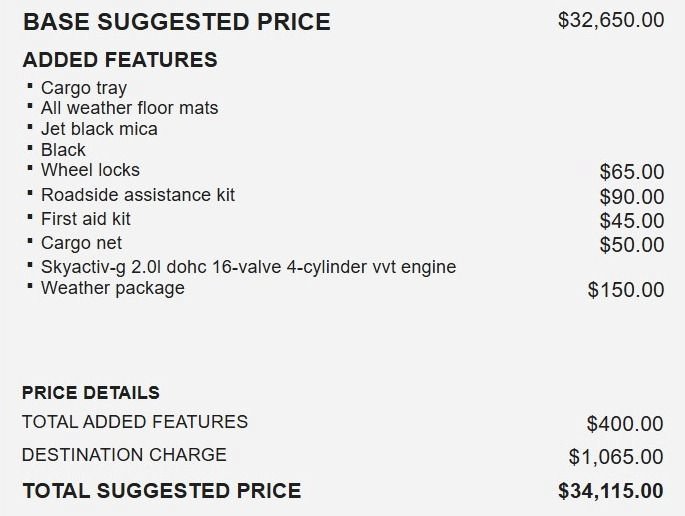685x516 pixels.
Task: Select the $150.00 weather package price
Action: [x=626, y=290]
